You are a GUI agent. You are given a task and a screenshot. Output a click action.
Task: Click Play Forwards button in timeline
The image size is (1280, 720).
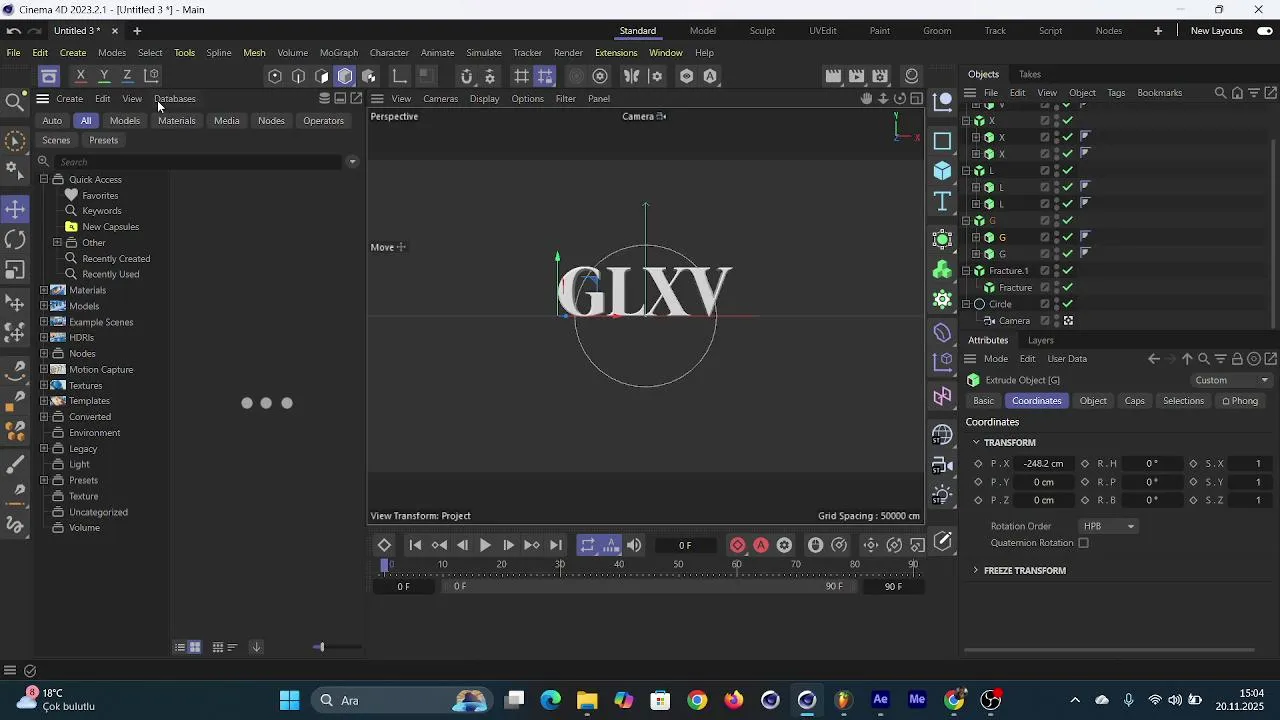coord(485,545)
